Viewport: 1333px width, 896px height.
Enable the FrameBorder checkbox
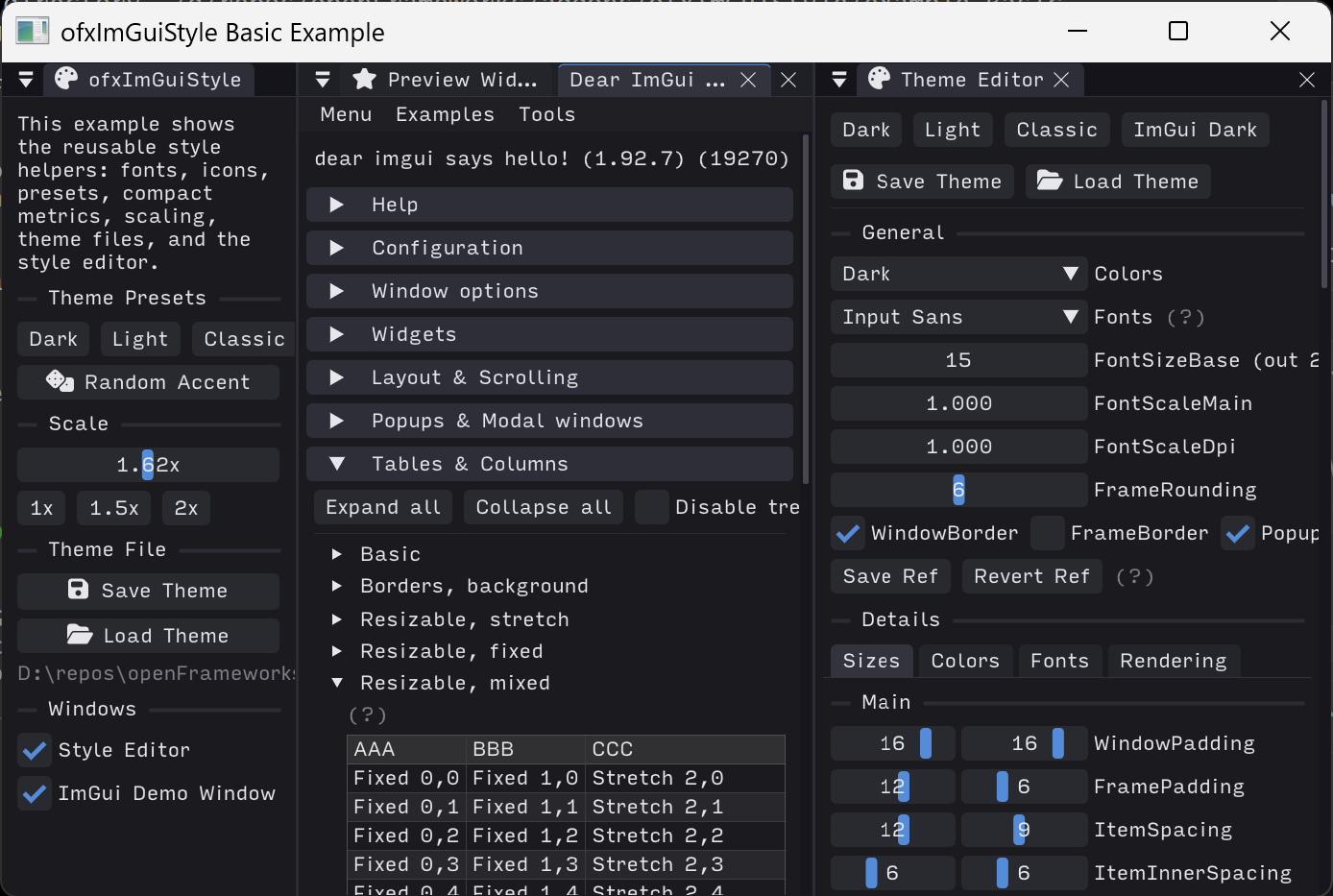[x=1048, y=533]
